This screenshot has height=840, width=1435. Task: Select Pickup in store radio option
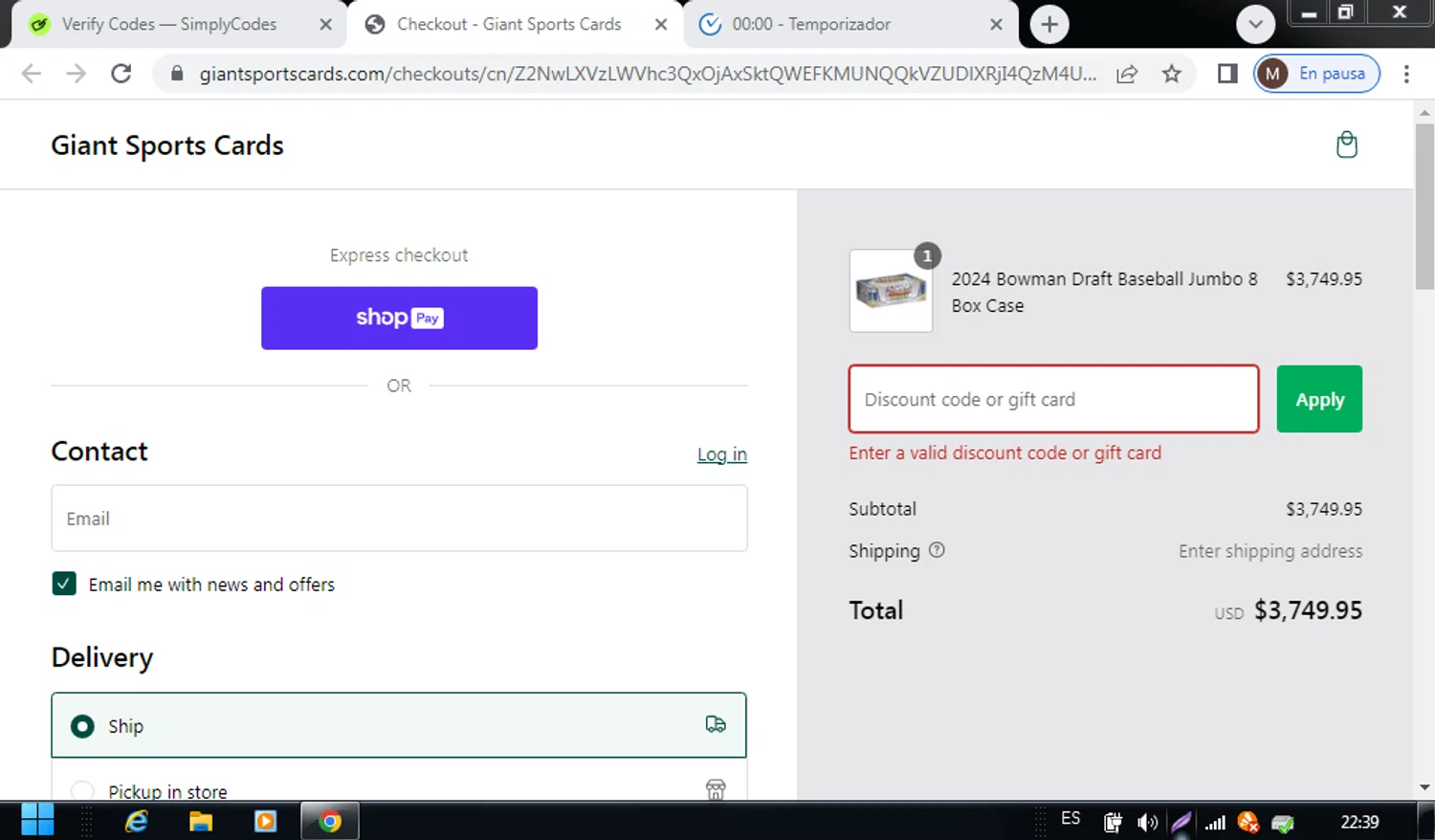[x=82, y=791]
